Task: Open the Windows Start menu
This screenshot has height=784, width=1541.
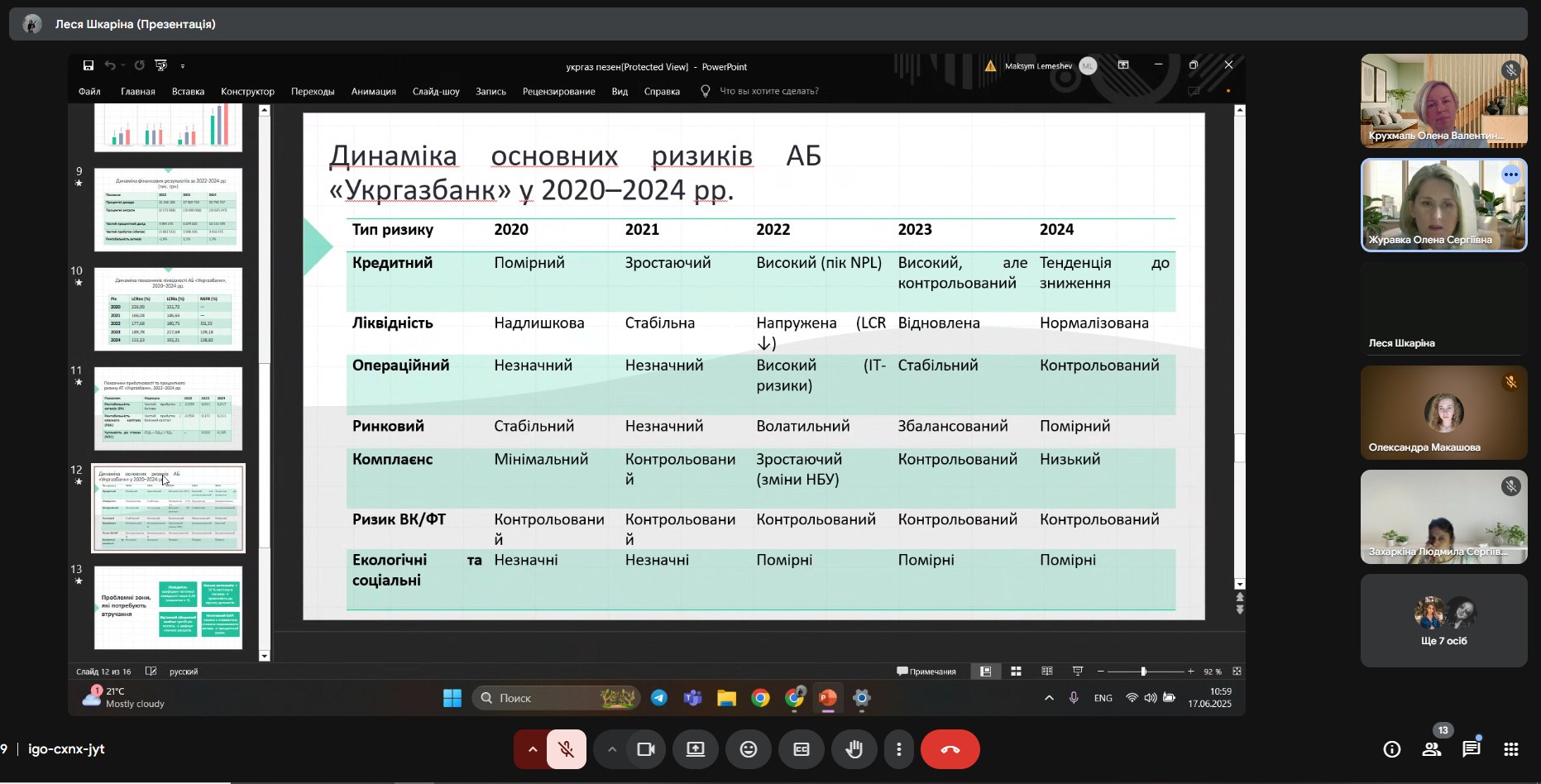Action: point(452,698)
